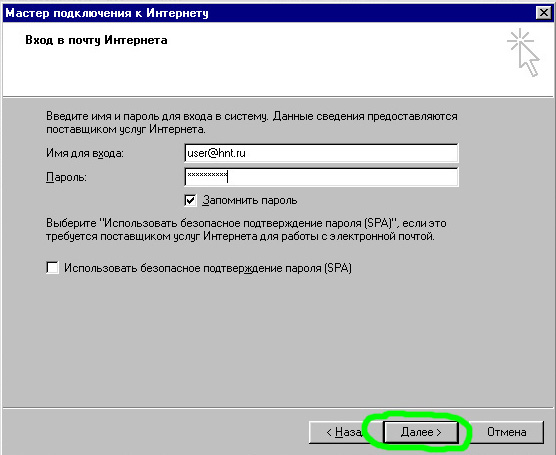Click the blank white header banner area
This screenshot has width=556, height=455.
319,71
